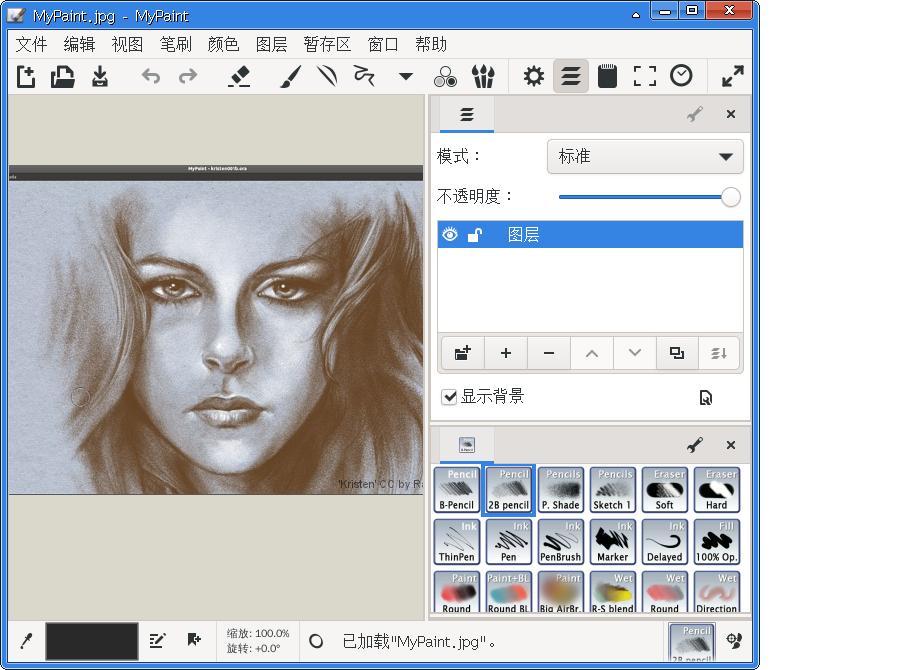This screenshot has width=909, height=670.
Task: Click the 不透明度 opacity slider
Action: tap(648, 197)
